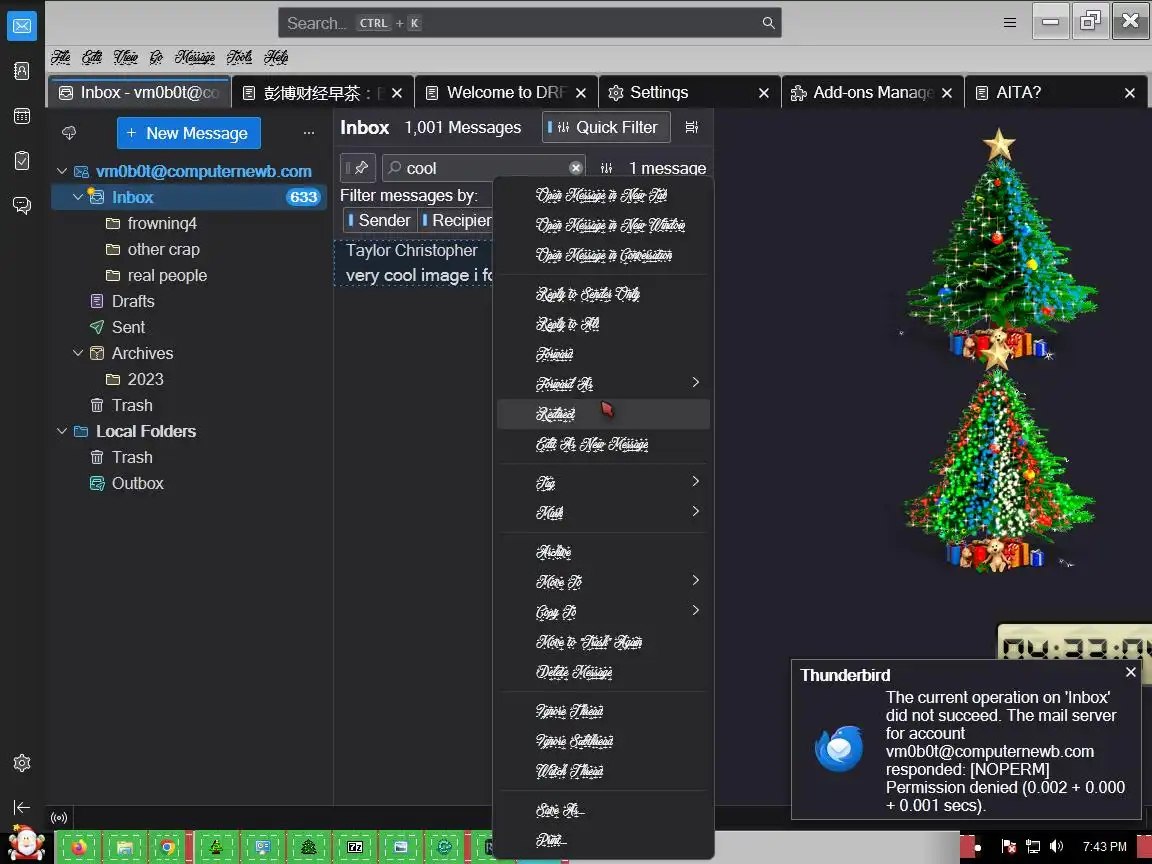
Task: Close the Thunderbird permission denied notification
Action: pos(1131,672)
